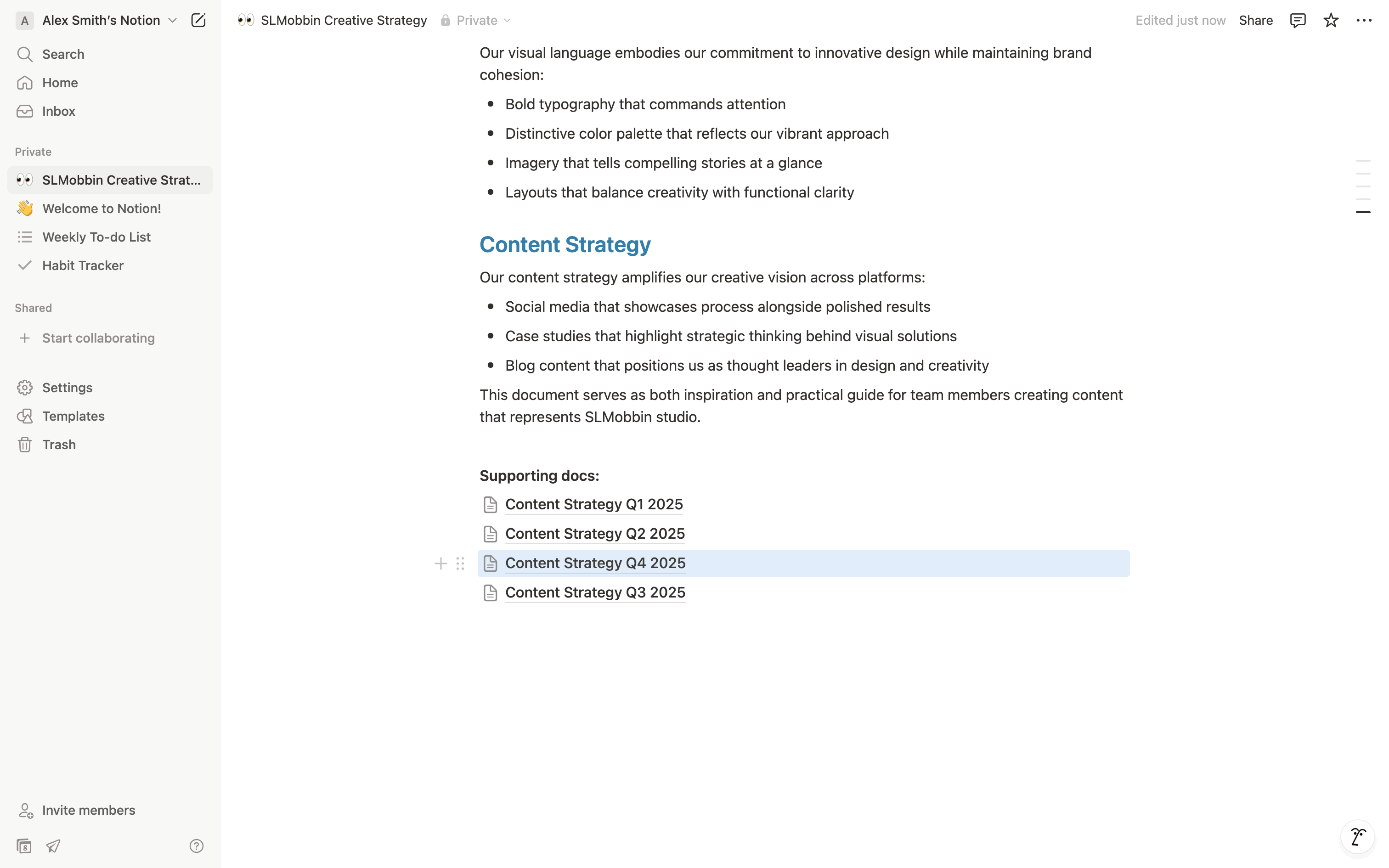Open the Content Strategy Q3 2025 page link
Image resolution: width=1389 pixels, height=868 pixels.
(x=595, y=592)
